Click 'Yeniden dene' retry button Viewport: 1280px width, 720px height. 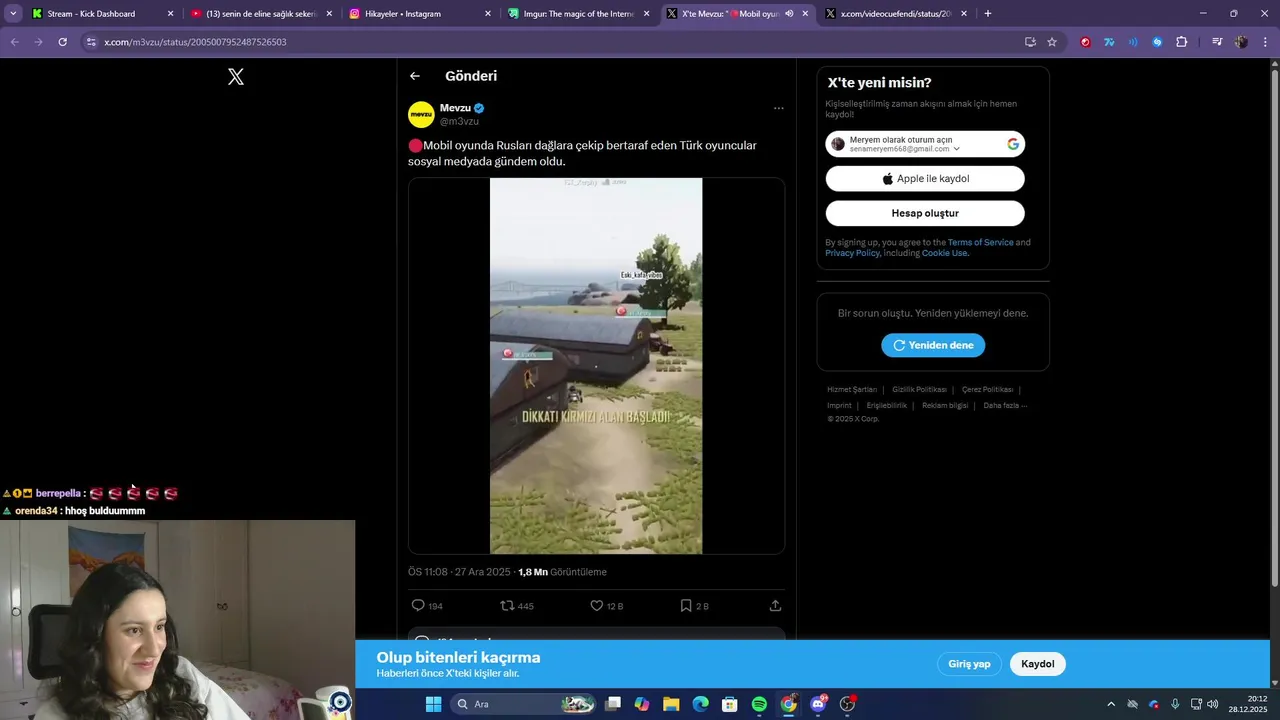coord(933,345)
